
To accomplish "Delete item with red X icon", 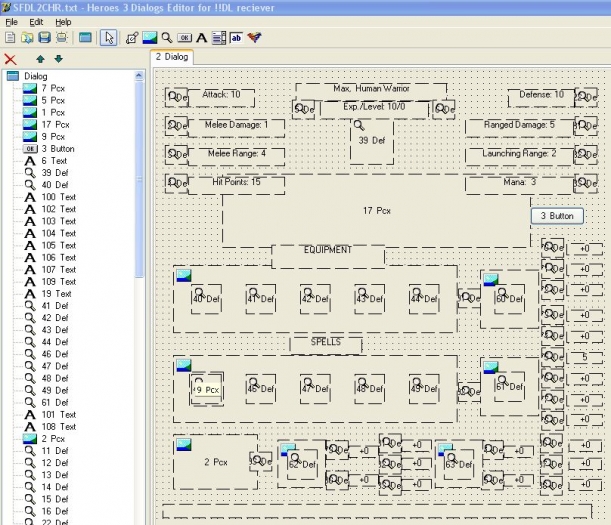I will click(x=10, y=60).
